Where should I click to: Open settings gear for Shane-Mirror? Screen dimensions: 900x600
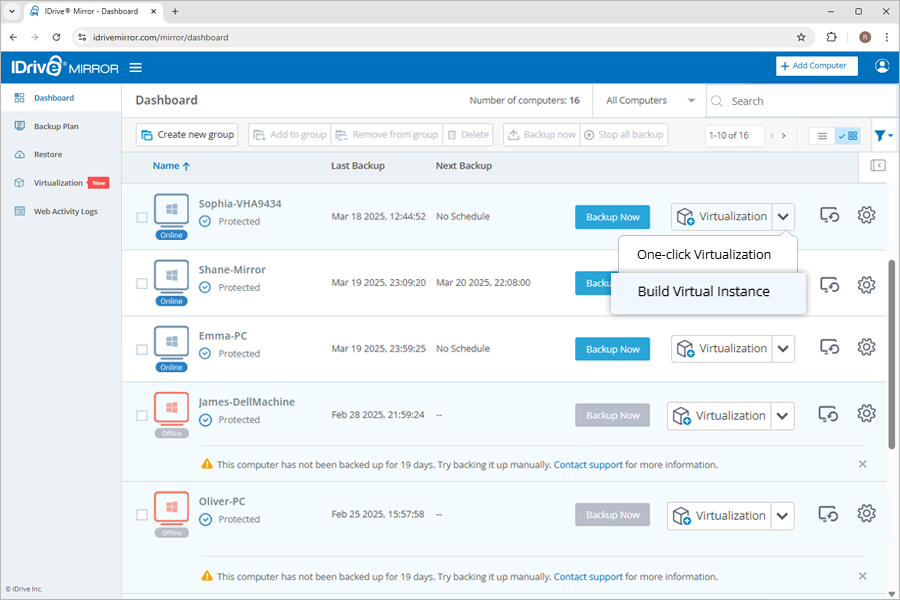tap(866, 285)
